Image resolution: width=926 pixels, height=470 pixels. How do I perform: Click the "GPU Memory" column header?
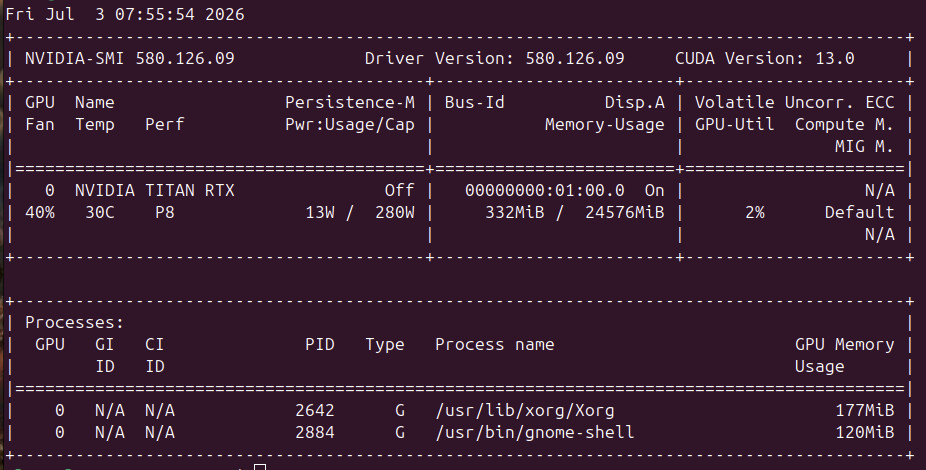click(845, 345)
